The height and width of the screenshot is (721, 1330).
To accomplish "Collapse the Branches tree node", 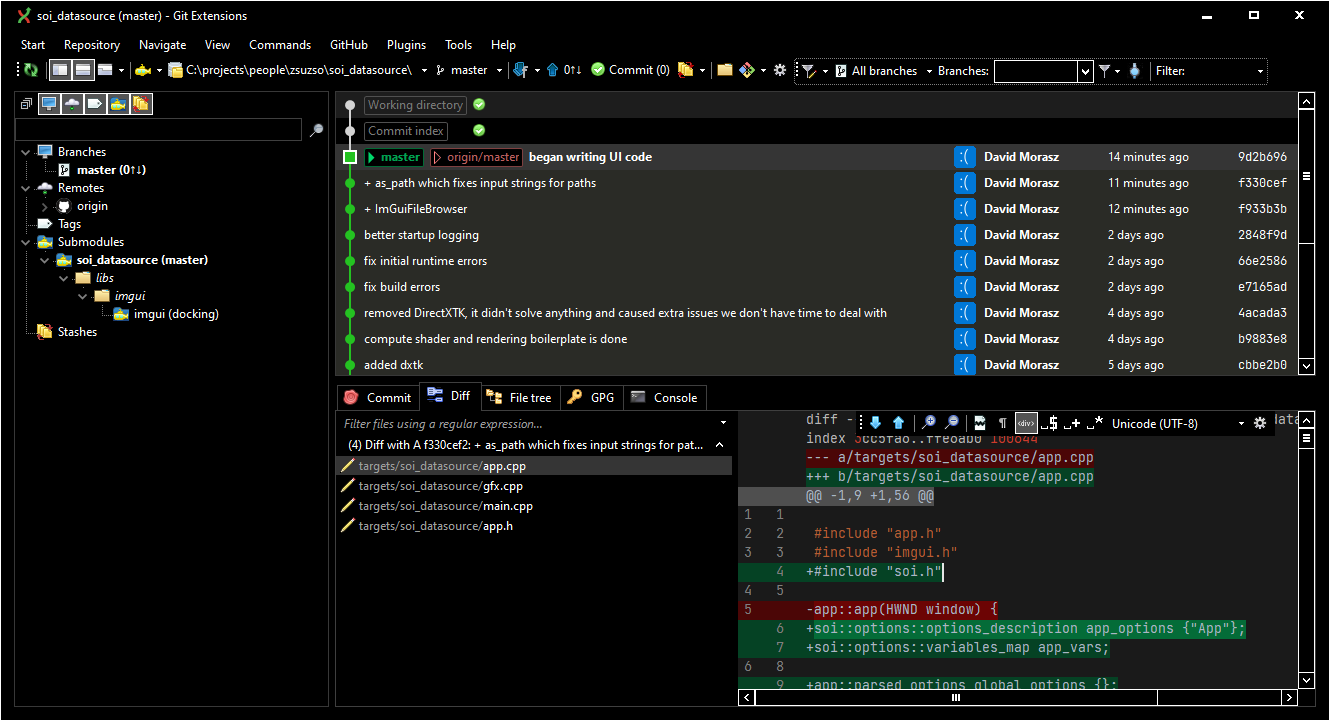I will [25, 152].
